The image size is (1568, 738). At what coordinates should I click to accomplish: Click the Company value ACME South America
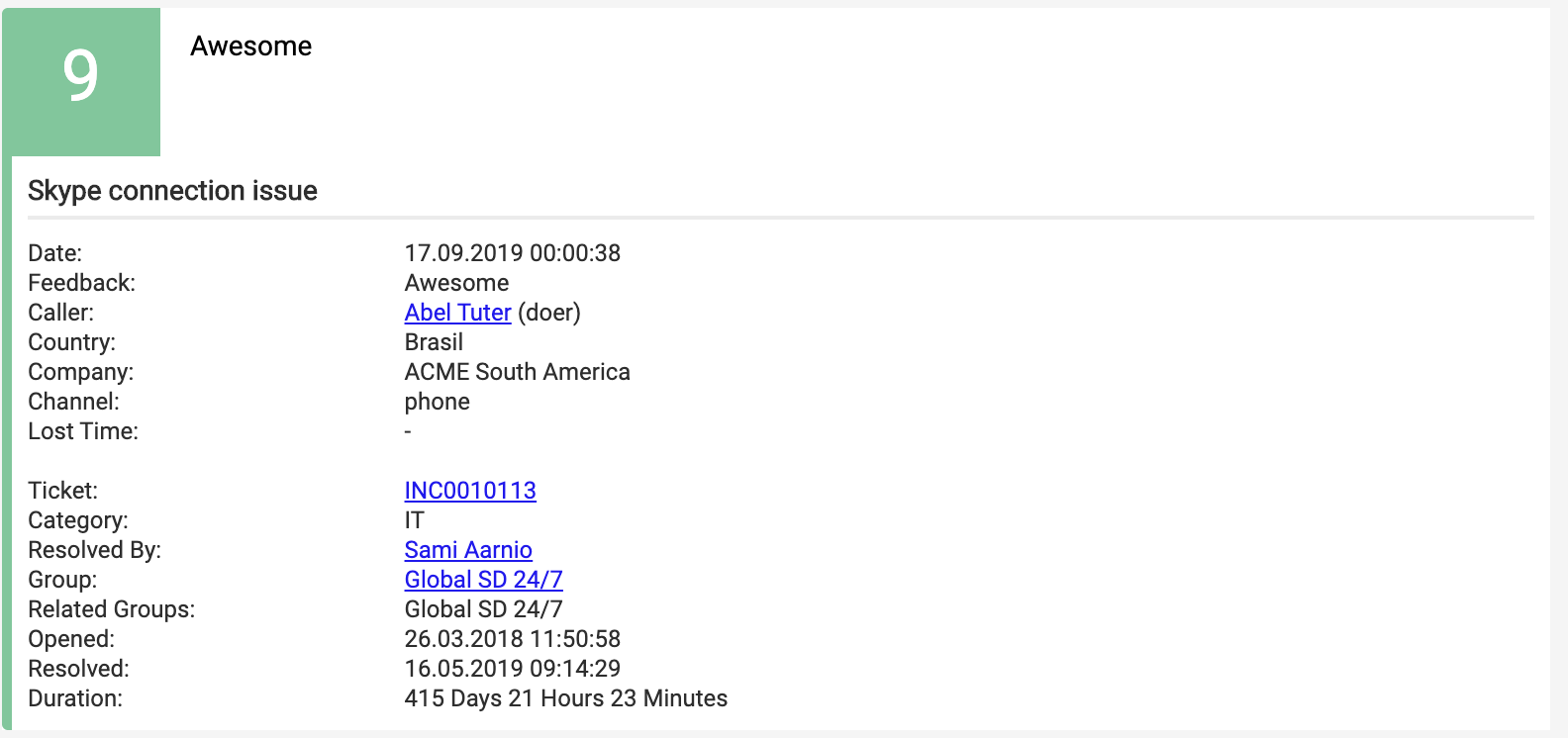pos(517,372)
